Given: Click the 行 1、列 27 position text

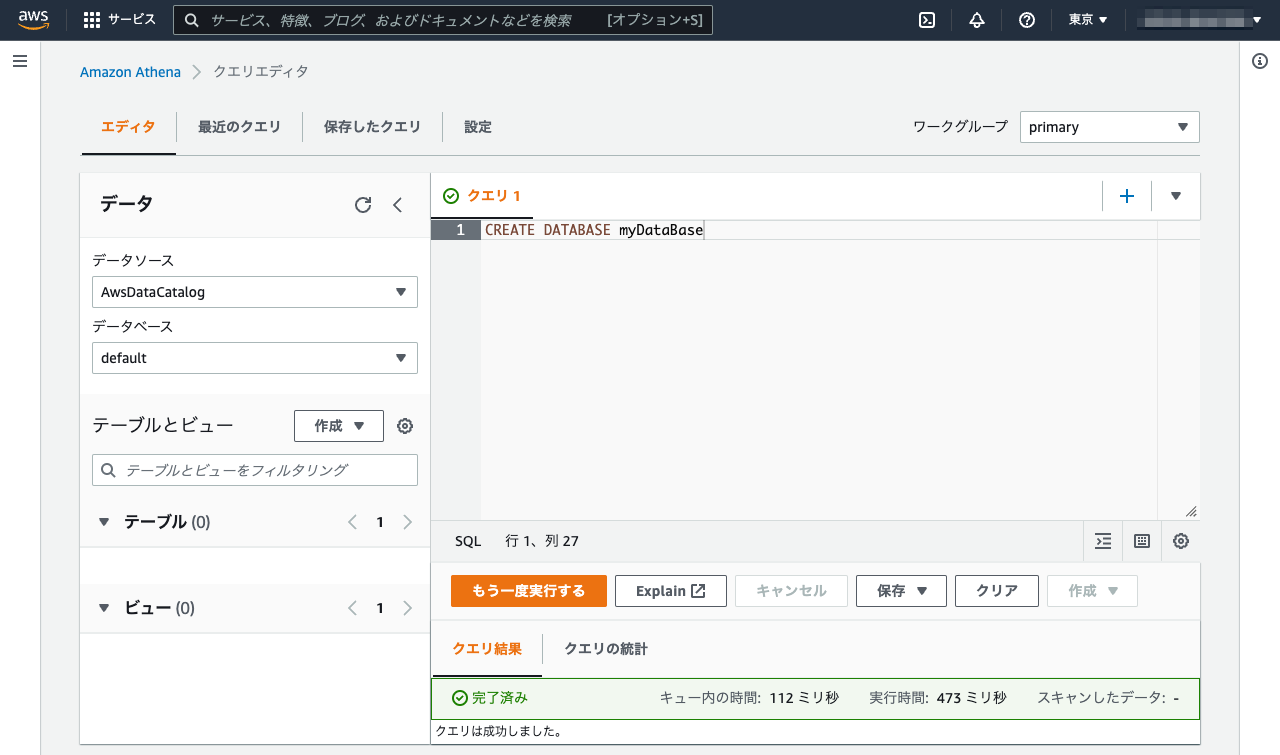Looking at the screenshot, I should click(x=542, y=541).
